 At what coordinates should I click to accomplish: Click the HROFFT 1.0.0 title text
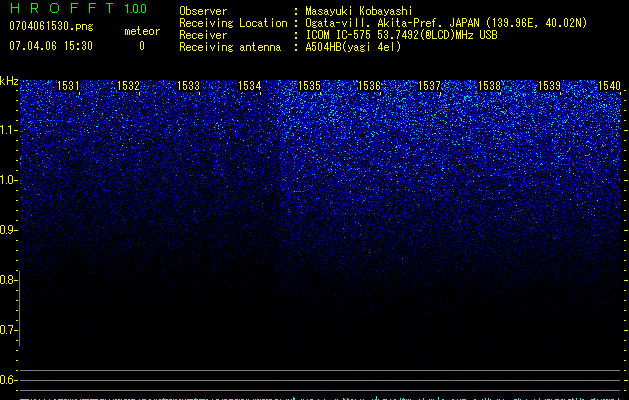(x=78, y=8)
